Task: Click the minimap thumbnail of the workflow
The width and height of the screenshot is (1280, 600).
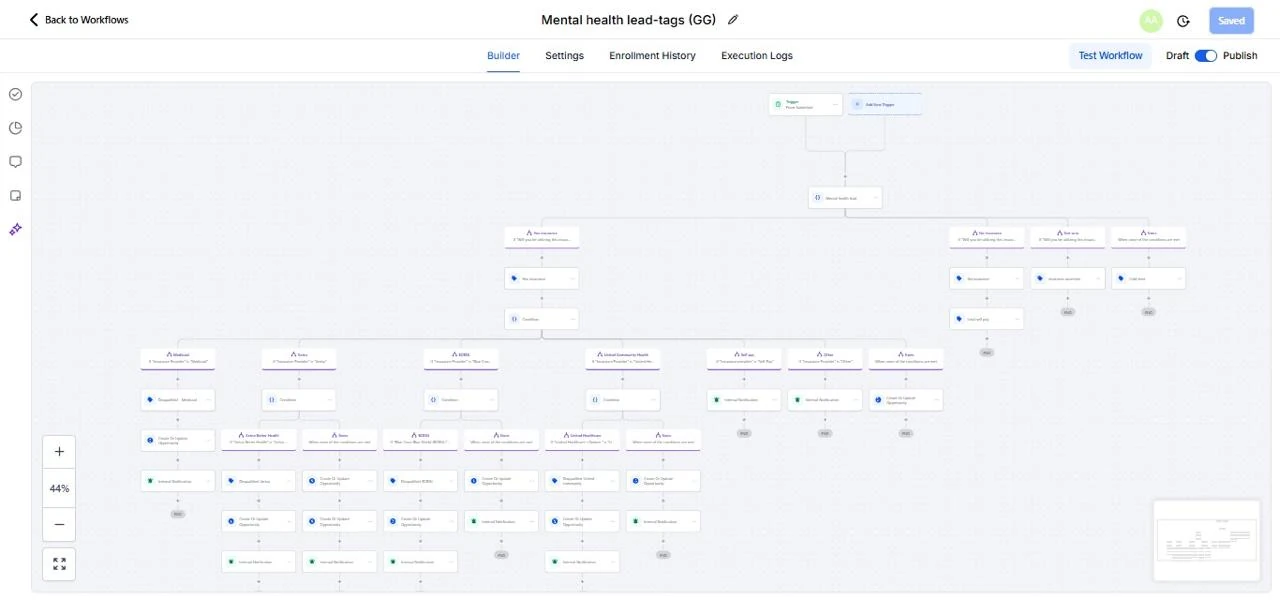Action: coord(1206,540)
